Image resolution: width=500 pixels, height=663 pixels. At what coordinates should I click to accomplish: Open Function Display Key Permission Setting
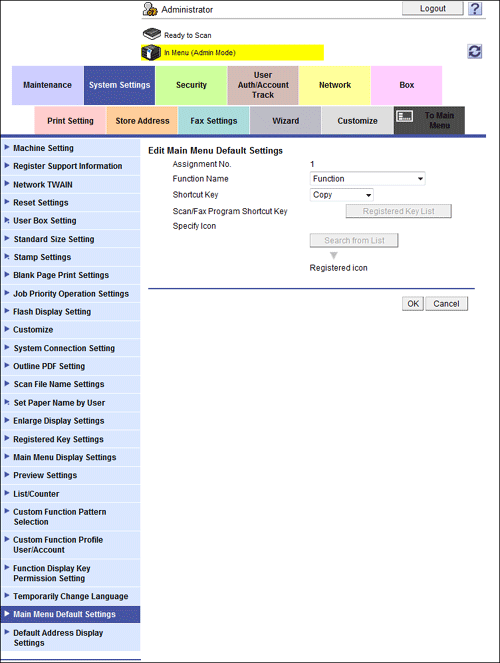pos(71,573)
